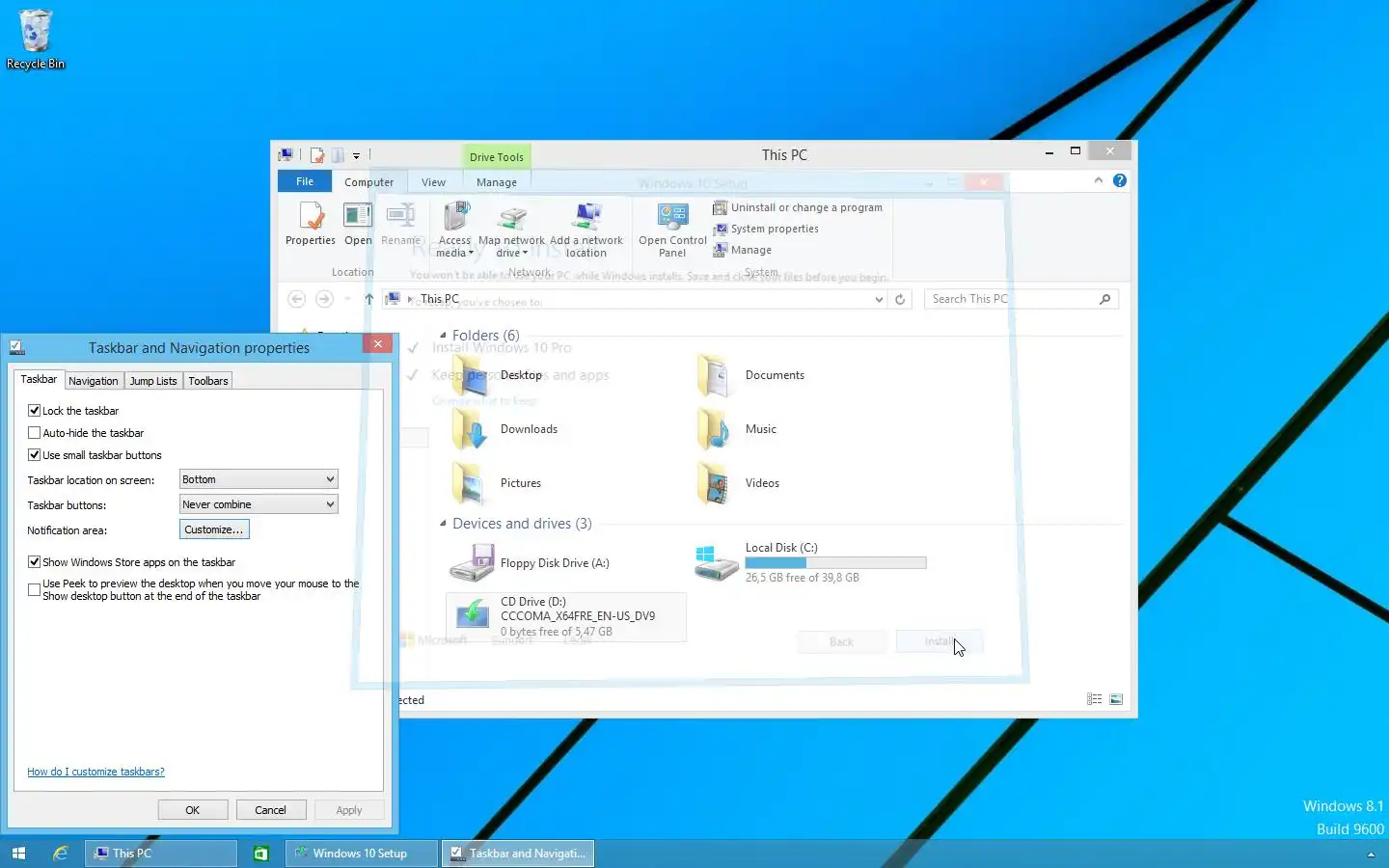Image resolution: width=1389 pixels, height=868 pixels.
Task: Toggle Lock the taskbar checkbox
Action: (35, 411)
